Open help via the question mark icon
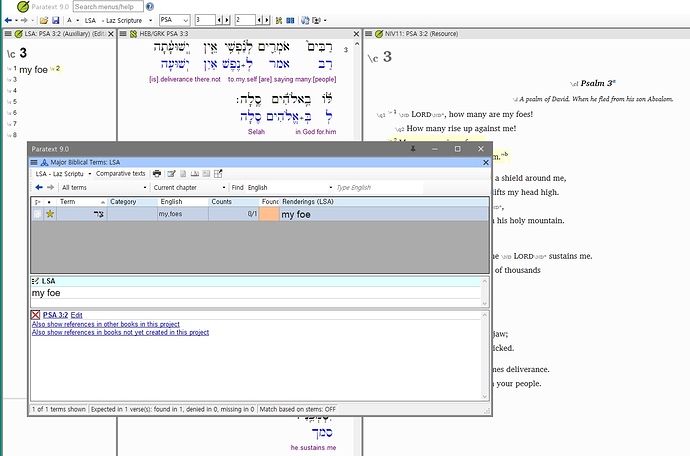Screen dimensions: 690x456 [x=150, y=7]
